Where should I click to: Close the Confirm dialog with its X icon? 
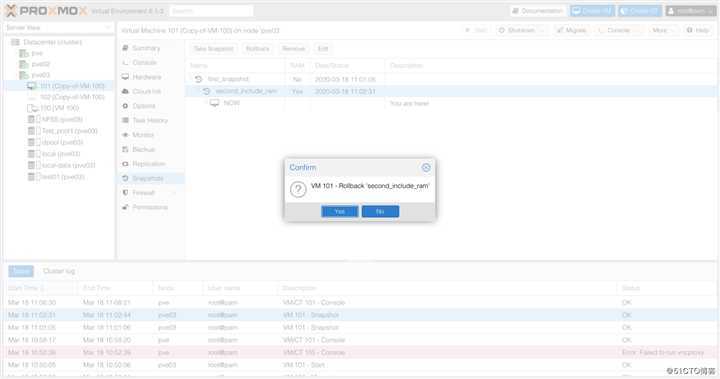coord(426,168)
